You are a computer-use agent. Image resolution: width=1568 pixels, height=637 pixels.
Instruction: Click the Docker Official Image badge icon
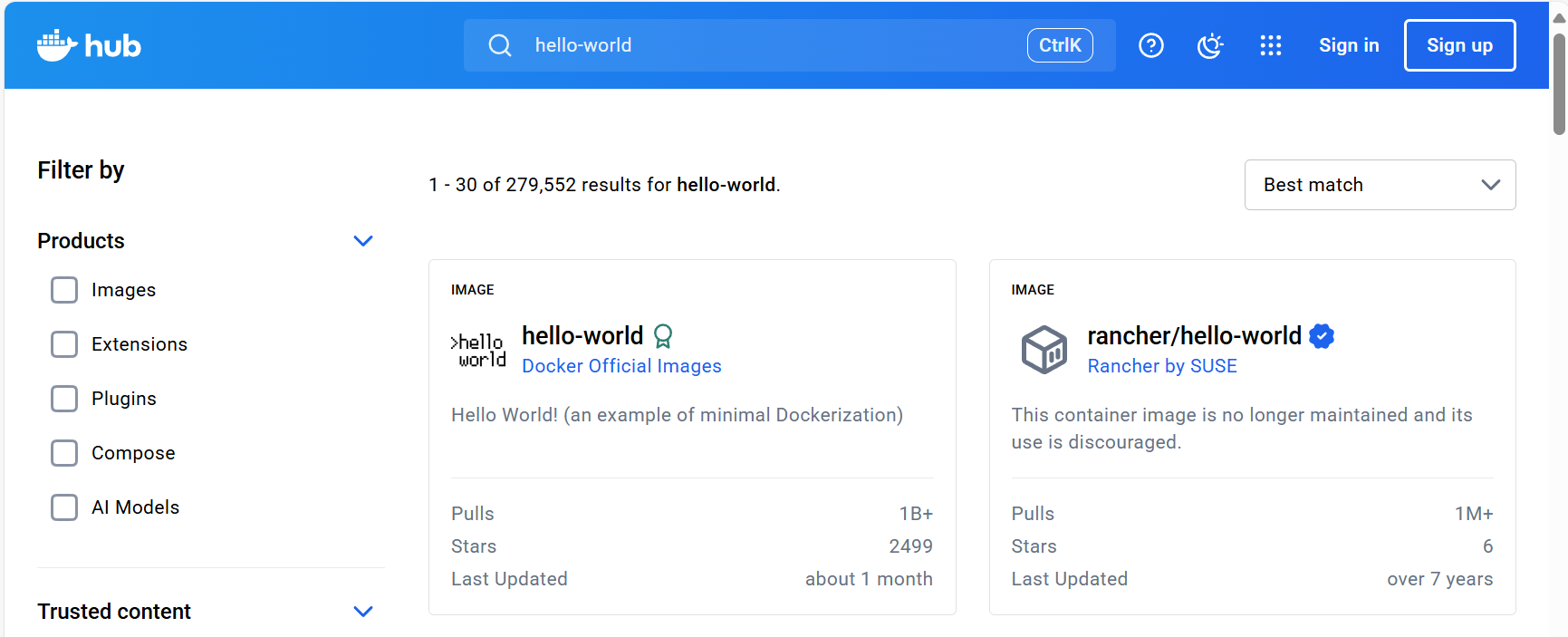[663, 336]
